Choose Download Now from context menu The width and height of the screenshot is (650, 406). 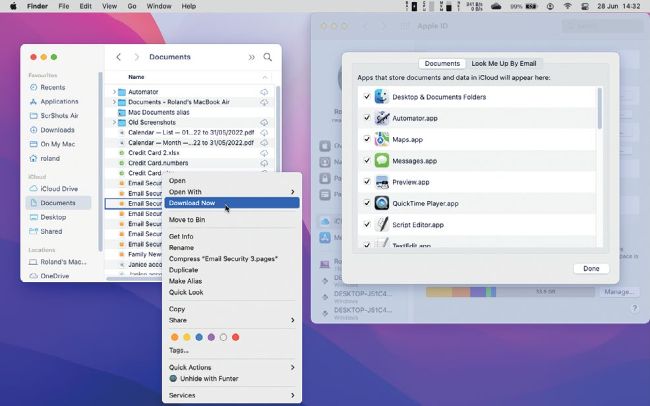[232, 203]
